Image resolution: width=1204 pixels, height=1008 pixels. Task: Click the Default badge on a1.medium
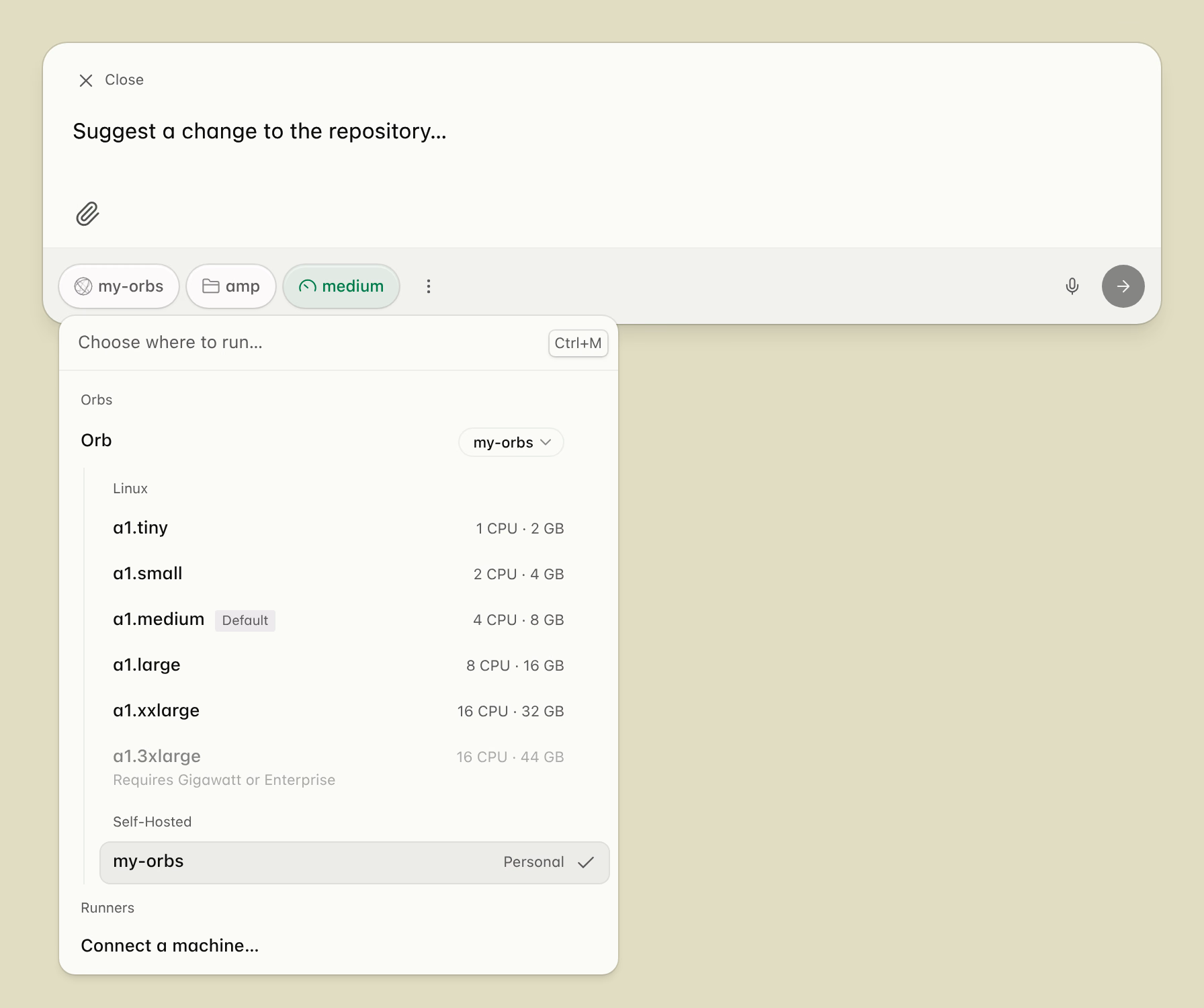pyautogui.click(x=245, y=620)
